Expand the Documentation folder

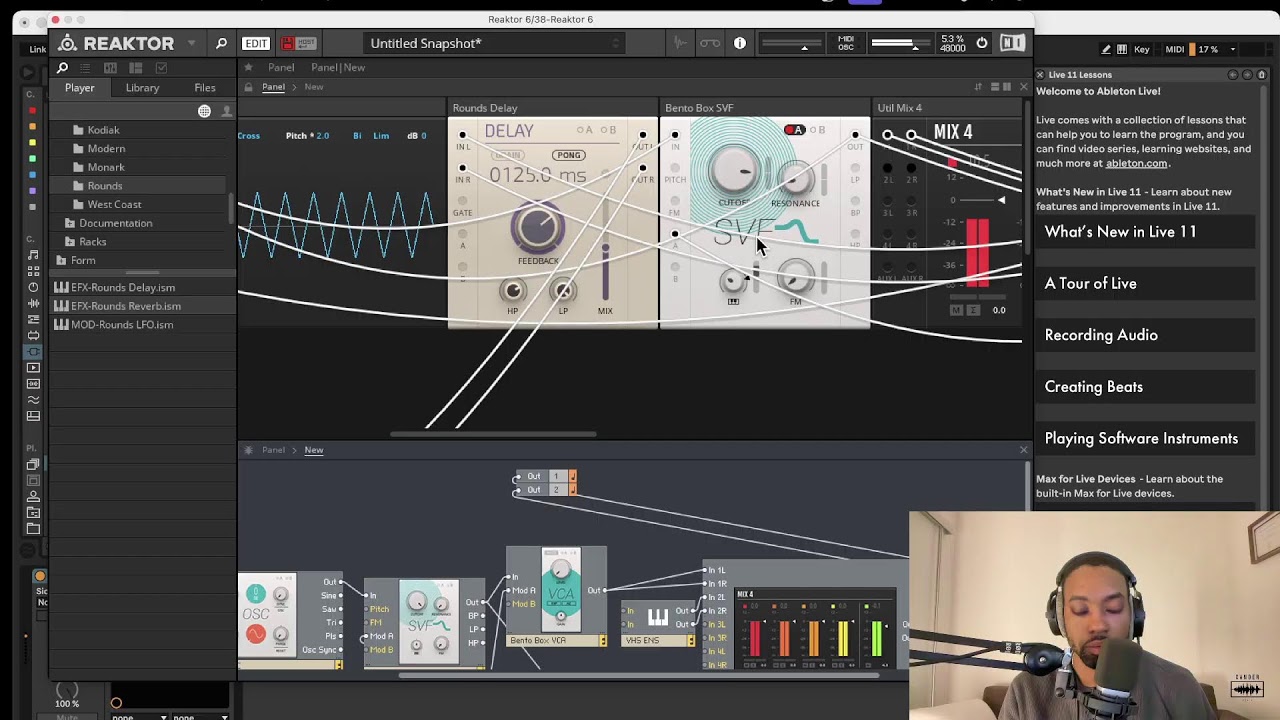[70, 223]
